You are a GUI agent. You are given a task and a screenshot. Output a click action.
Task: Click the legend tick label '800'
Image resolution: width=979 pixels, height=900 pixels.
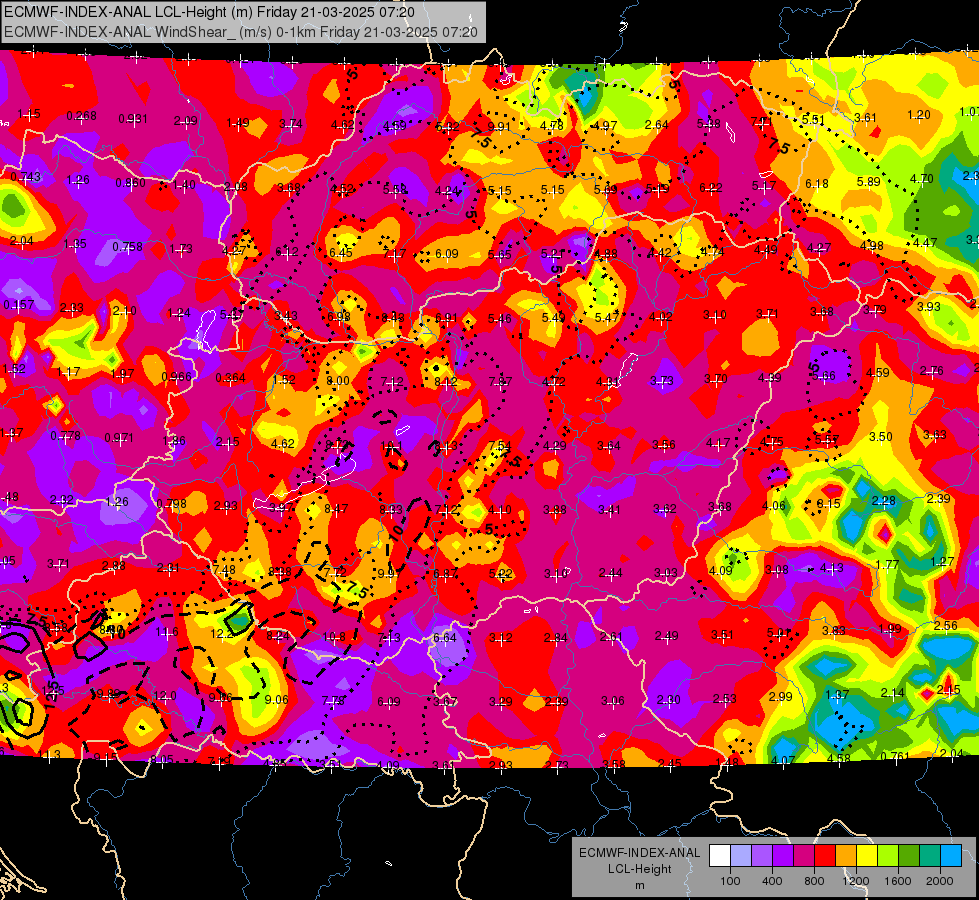(x=814, y=881)
